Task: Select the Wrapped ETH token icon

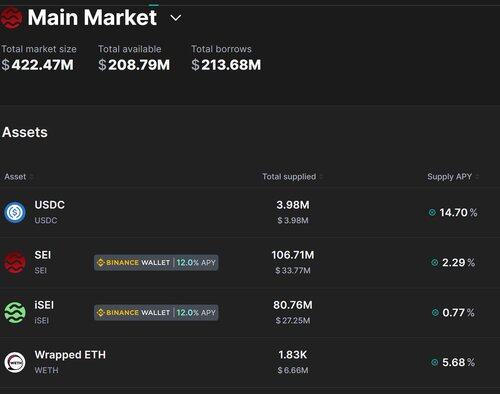Action: [x=15, y=362]
